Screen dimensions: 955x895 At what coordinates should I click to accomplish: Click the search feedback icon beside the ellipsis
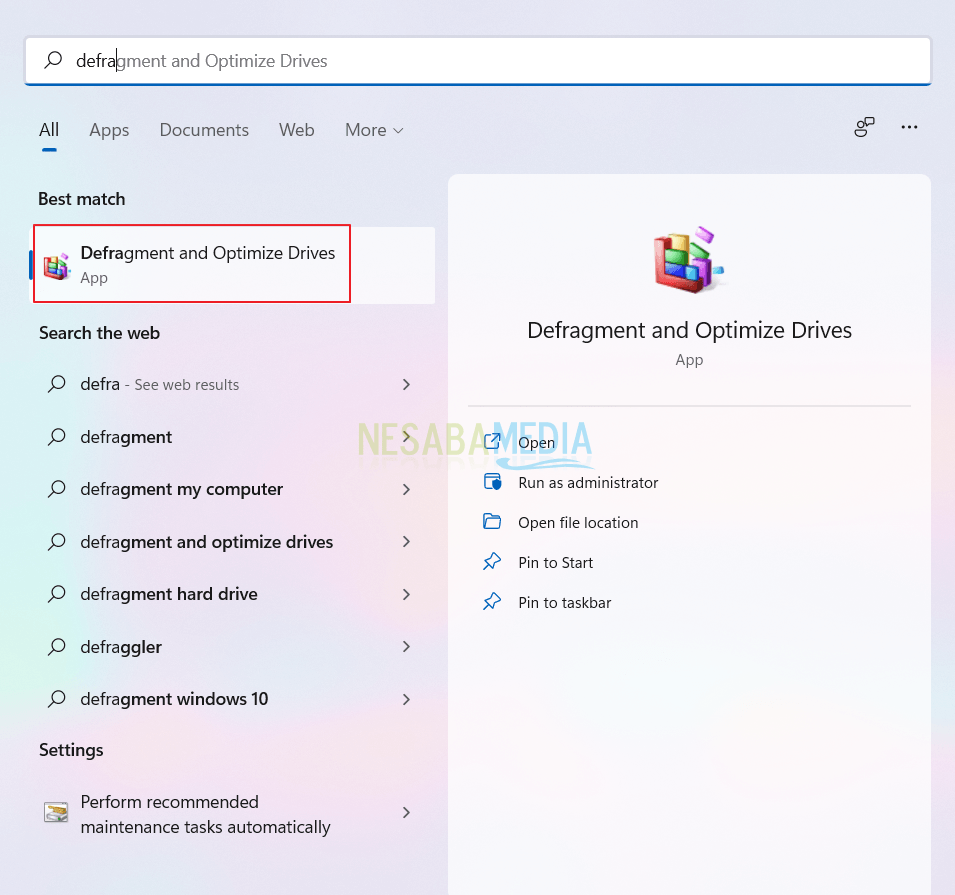[864, 127]
